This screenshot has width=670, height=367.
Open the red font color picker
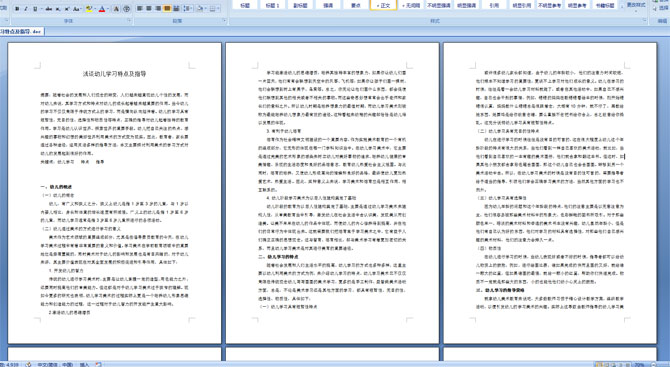click(102, 9)
